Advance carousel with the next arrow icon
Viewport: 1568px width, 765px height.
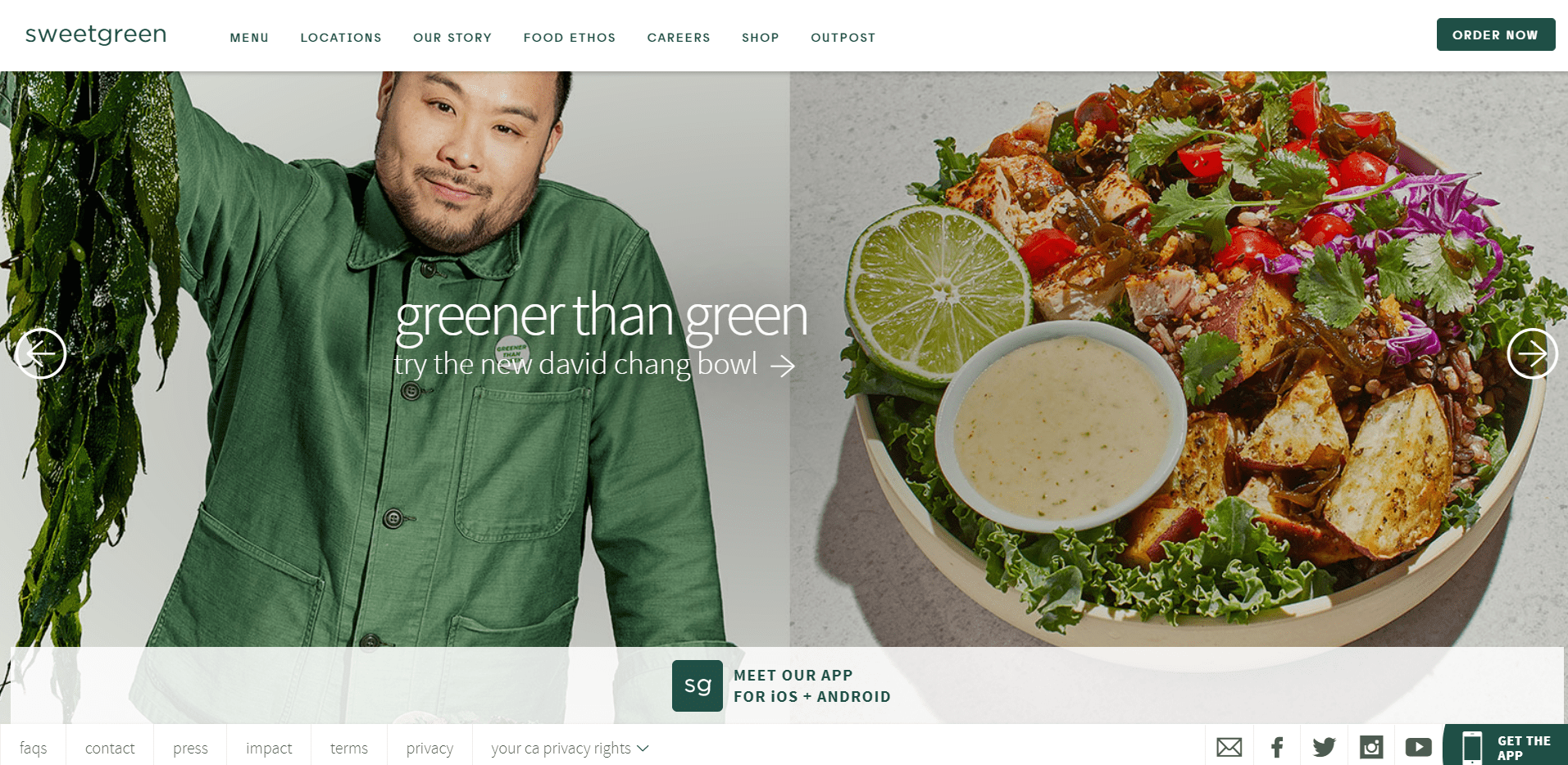(x=1532, y=353)
